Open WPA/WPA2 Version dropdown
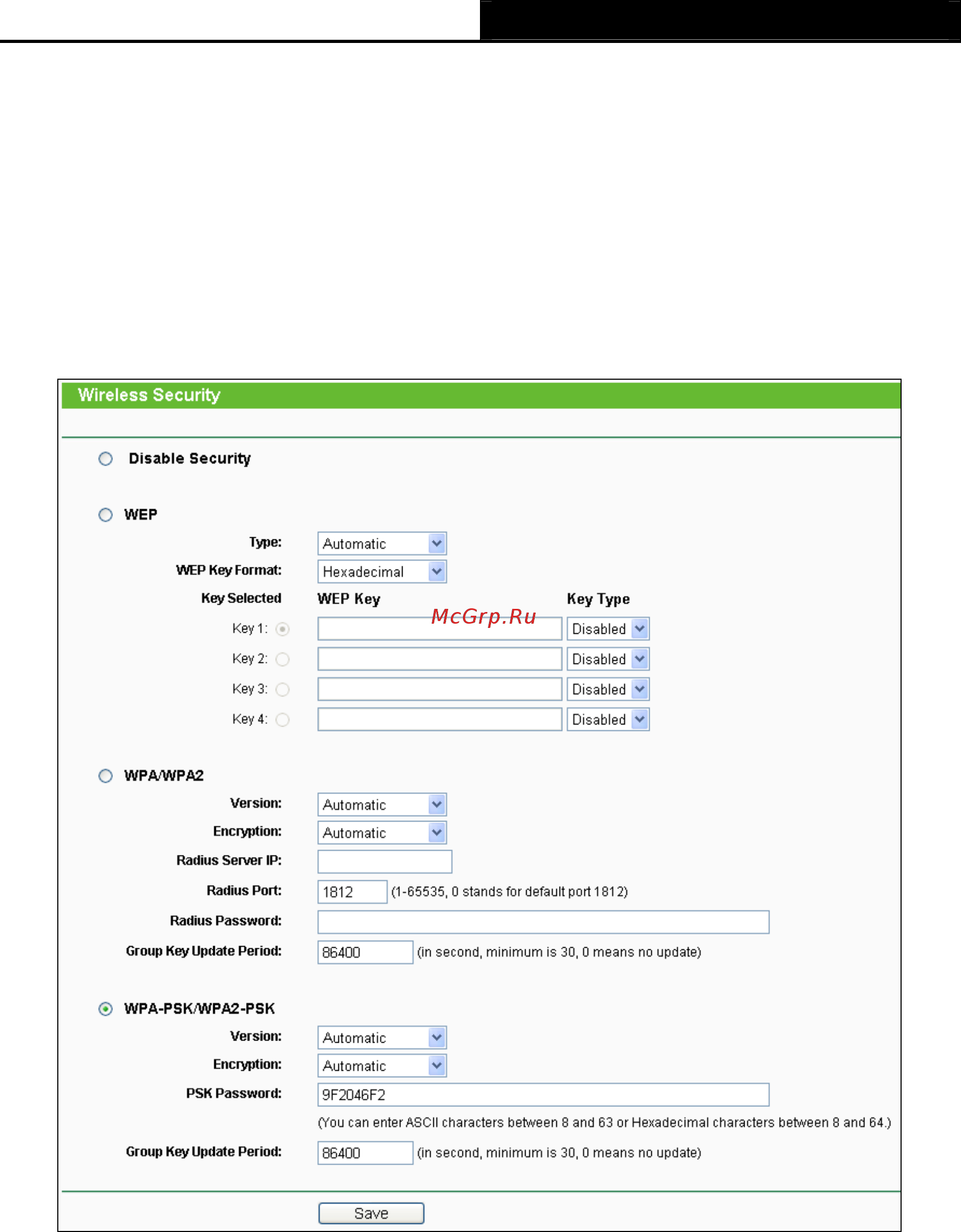Image resolution: width=961 pixels, height=1232 pixels. (382, 805)
